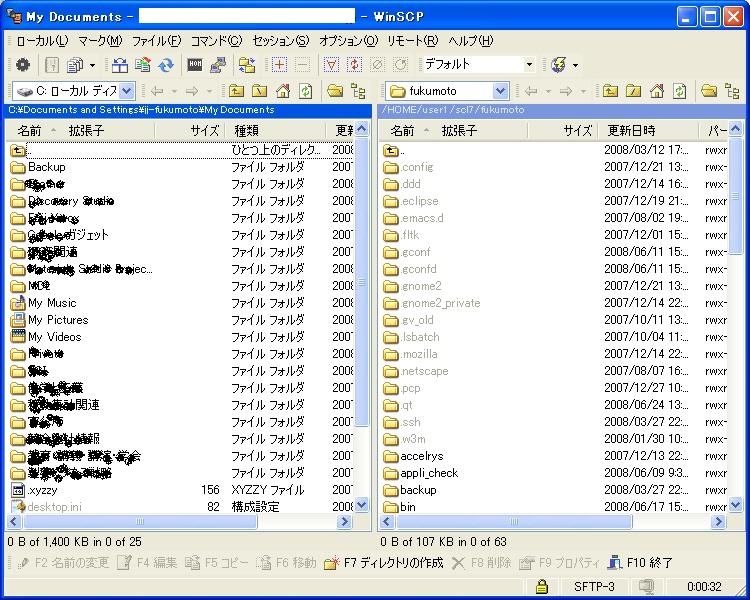This screenshot has width=750, height=600.
Task: Click SFTP-3 protocol in status bar
Action: coord(594,586)
